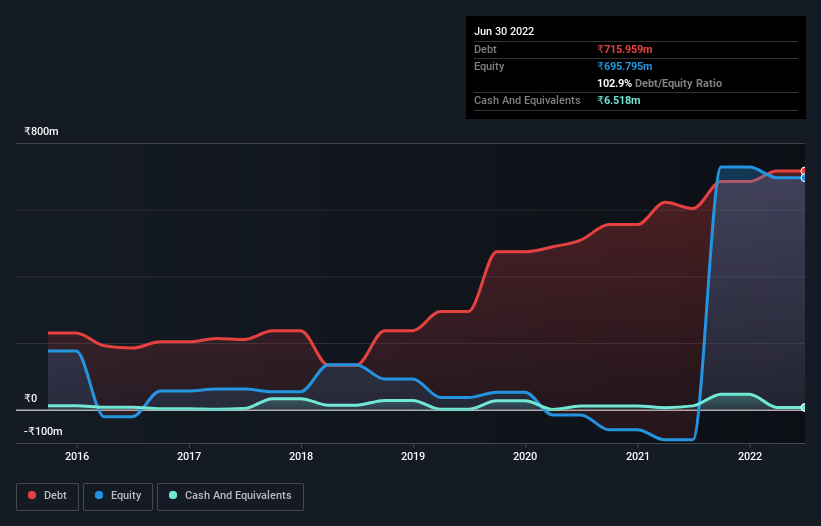The image size is (821, 526).
Task: Select the 2022 x-axis label
Action: 750,456
